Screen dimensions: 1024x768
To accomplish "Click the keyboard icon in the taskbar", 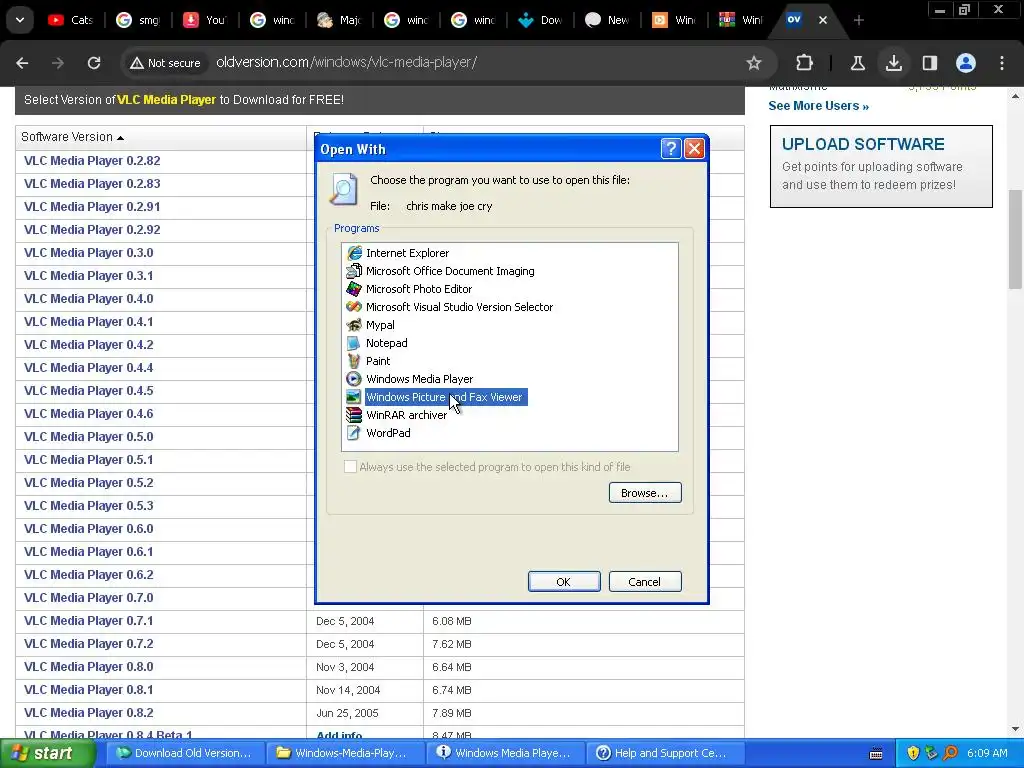I will (876, 754).
